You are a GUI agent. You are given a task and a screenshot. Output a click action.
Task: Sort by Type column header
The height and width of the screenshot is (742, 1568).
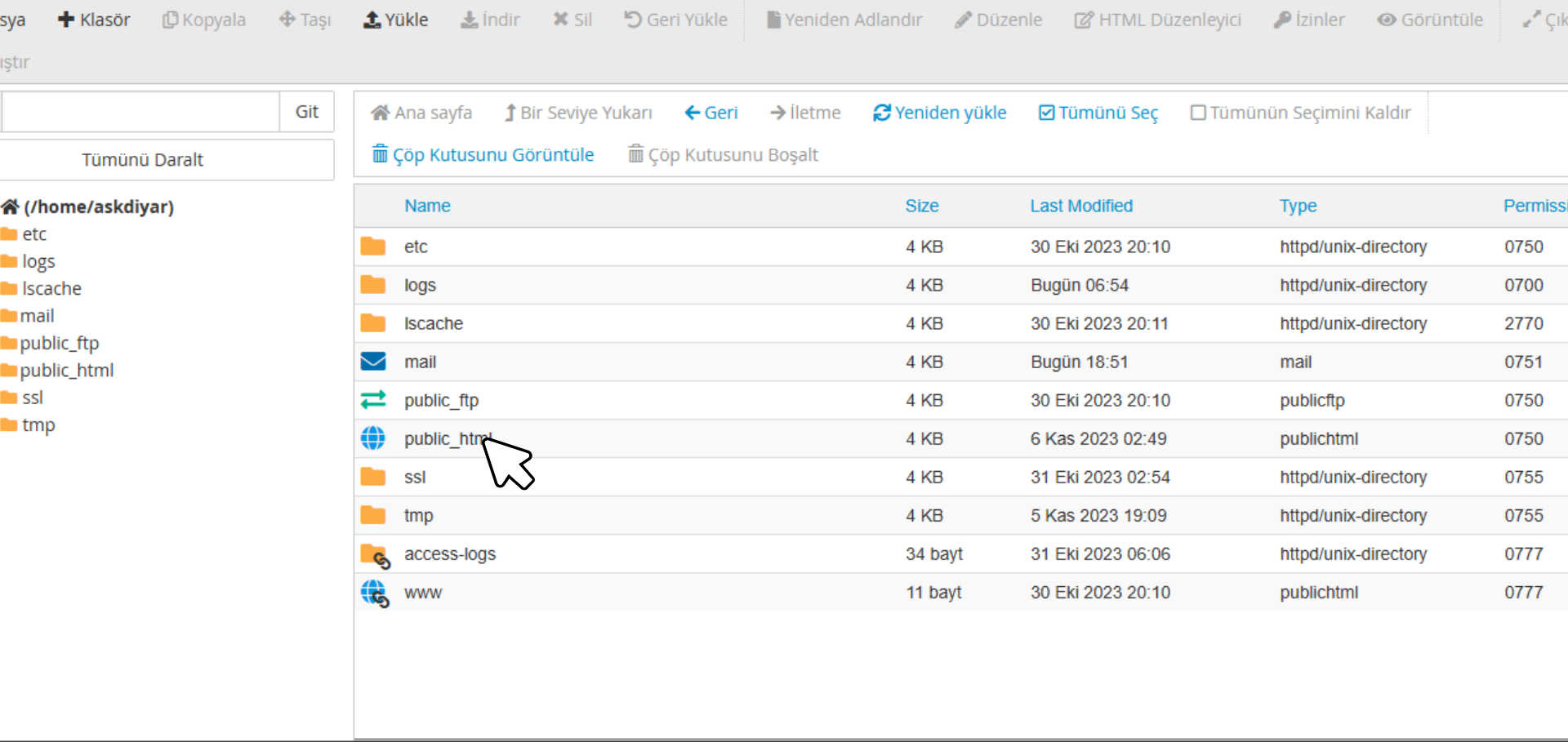pyautogui.click(x=1298, y=206)
